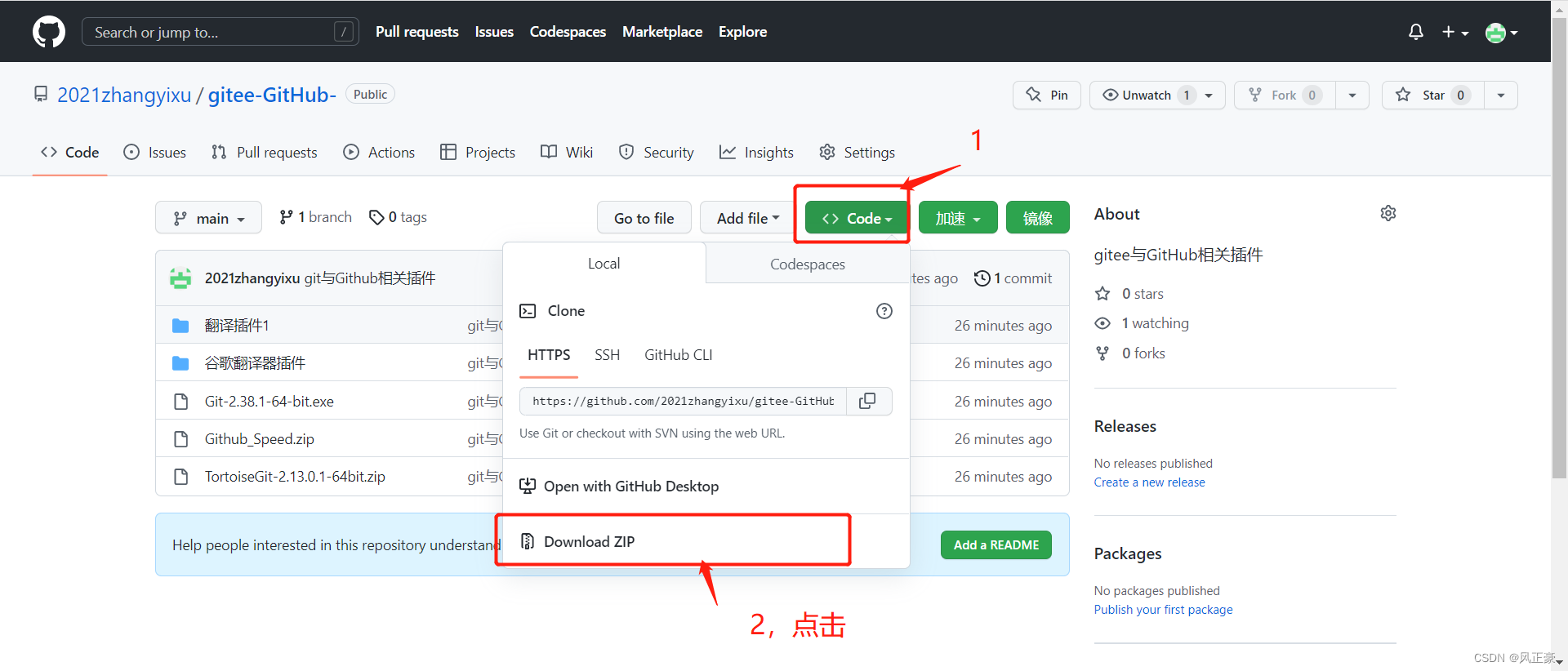Click Explore in top navigation
The image size is (1568, 671).
tap(742, 32)
